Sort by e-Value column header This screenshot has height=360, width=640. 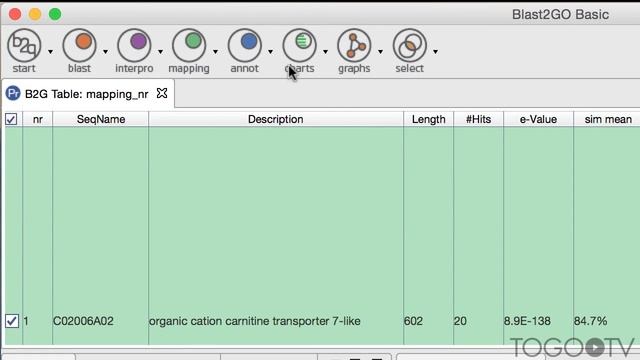(x=538, y=119)
